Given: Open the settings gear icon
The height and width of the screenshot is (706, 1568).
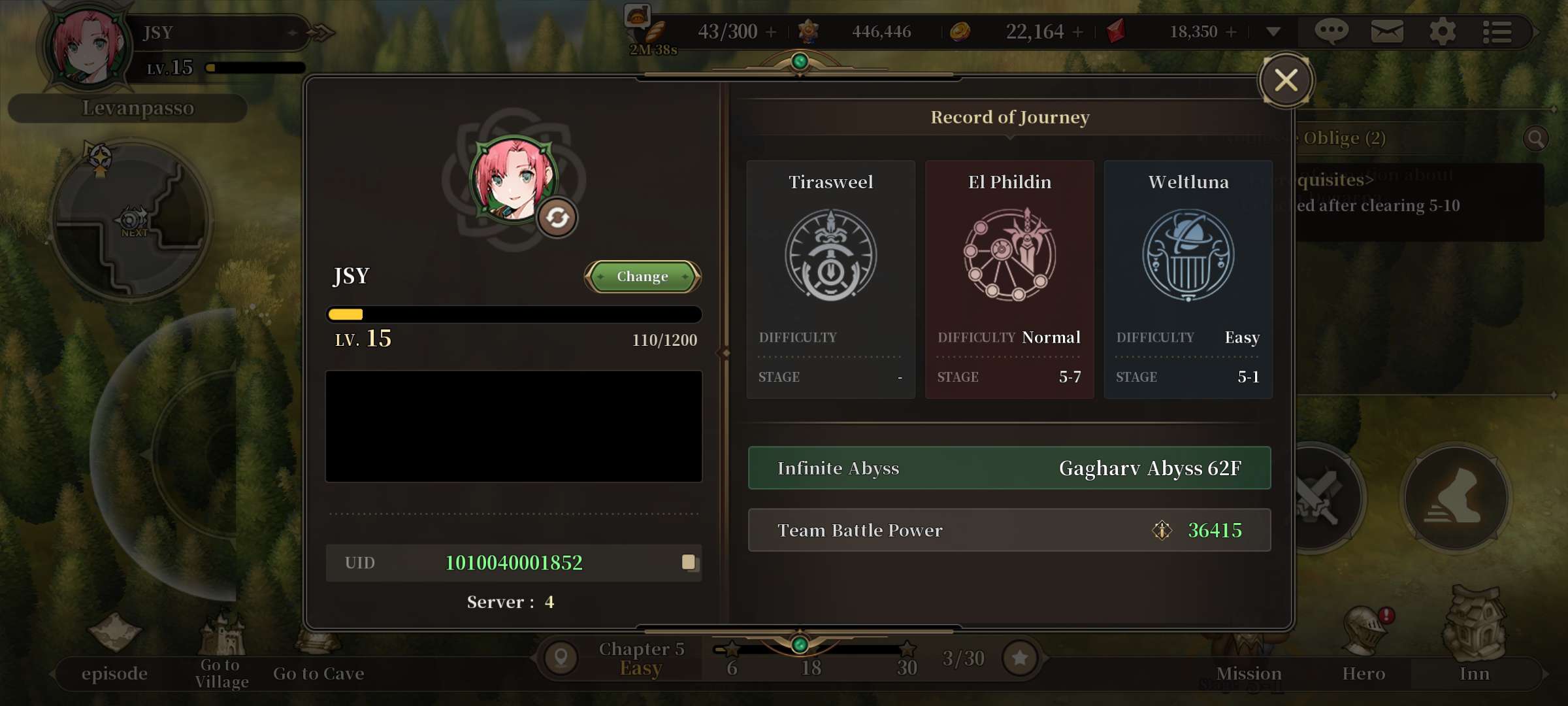Looking at the screenshot, I should click(x=1443, y=31).
